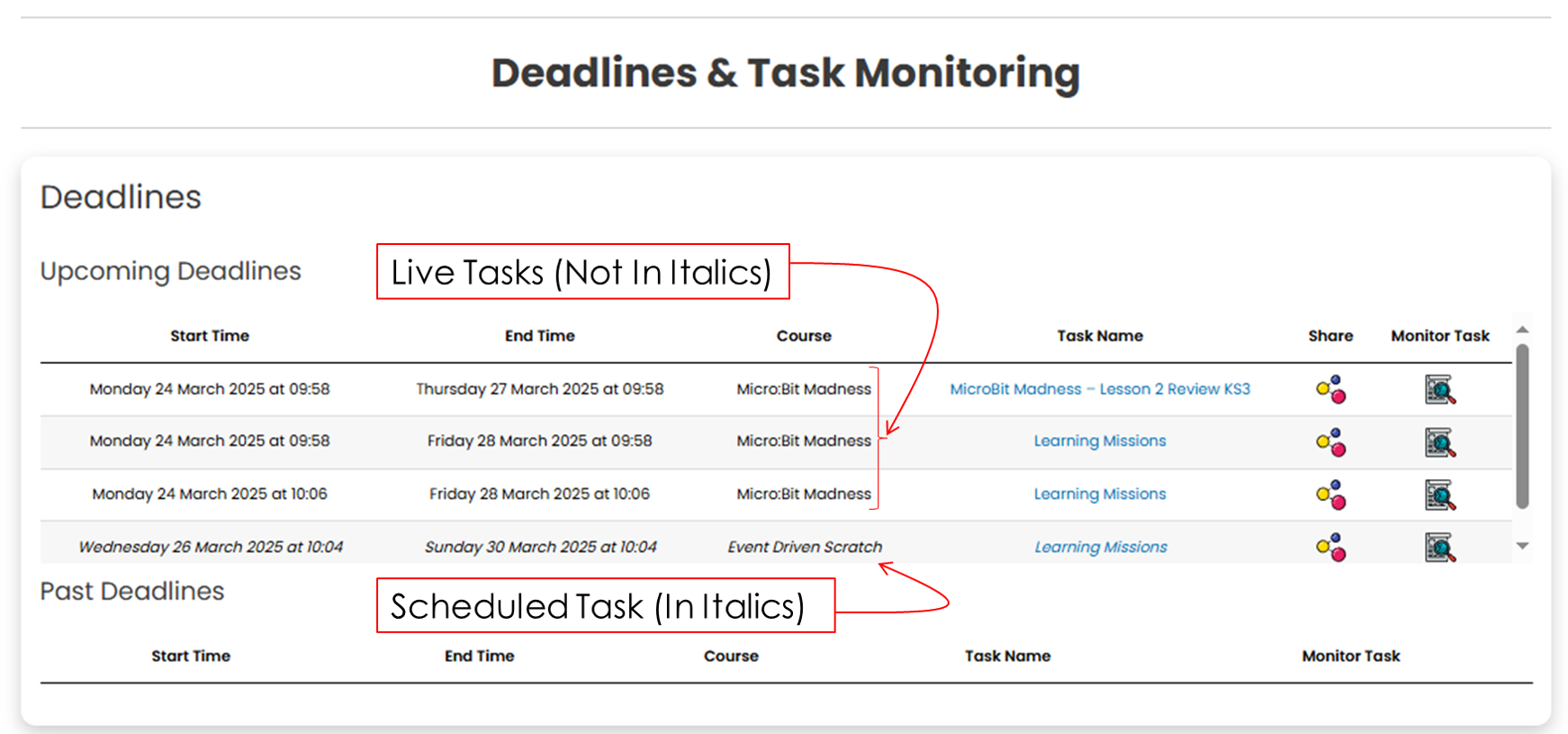Click the Course header in Past Deadlines
This screenshot has height=734, width=1568.
(x=731, y=657)
